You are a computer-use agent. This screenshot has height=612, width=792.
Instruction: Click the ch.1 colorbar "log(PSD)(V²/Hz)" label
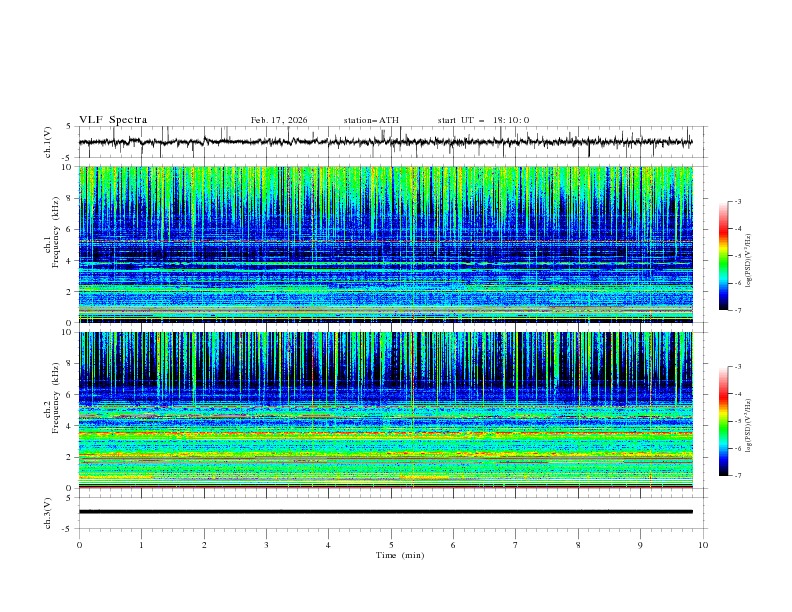click(749, 261)
